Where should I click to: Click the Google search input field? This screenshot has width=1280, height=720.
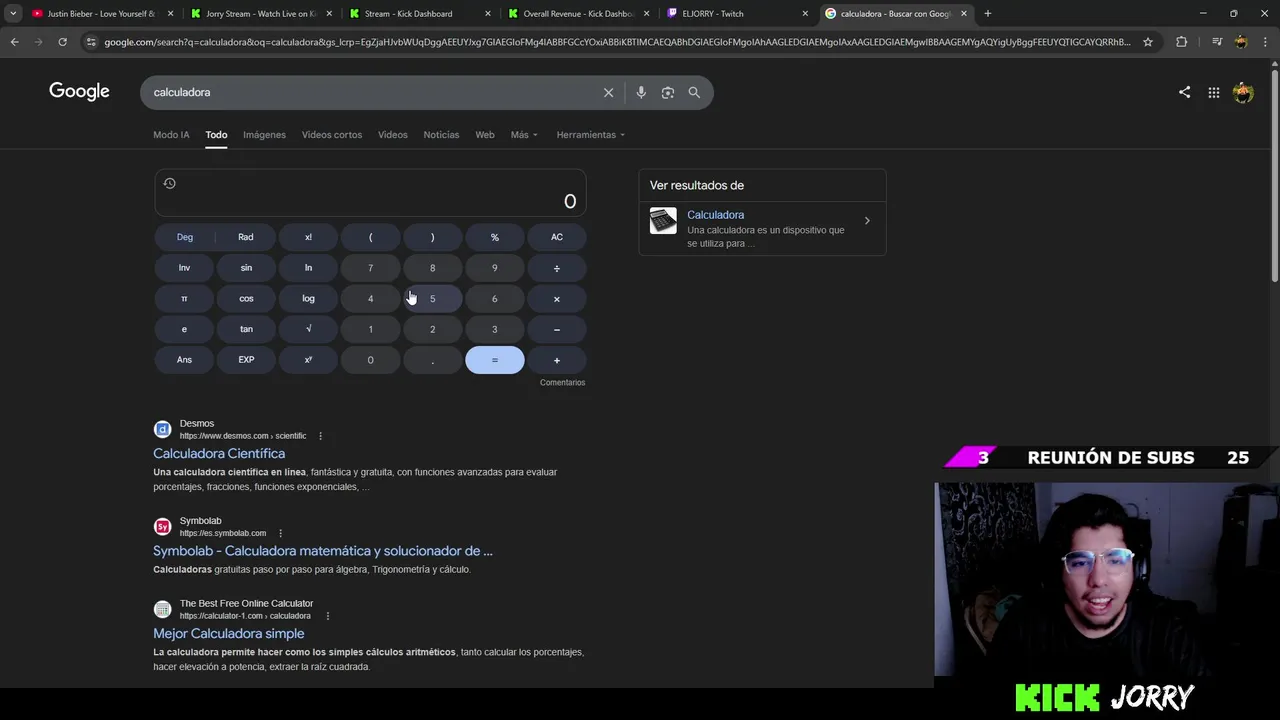tap(370, 92)
